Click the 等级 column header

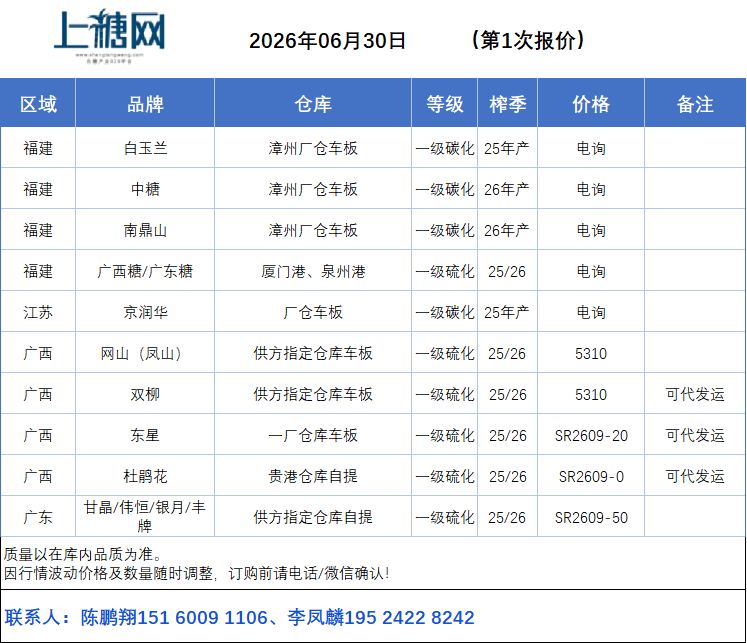coord(444,104)
